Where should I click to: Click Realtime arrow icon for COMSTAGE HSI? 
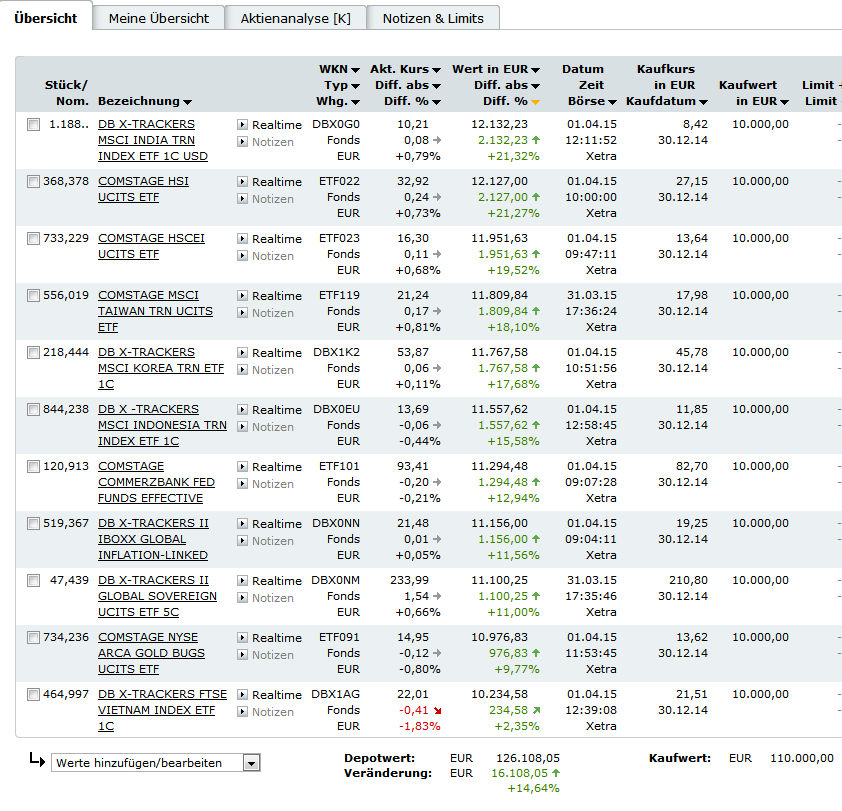coord(242,182)
